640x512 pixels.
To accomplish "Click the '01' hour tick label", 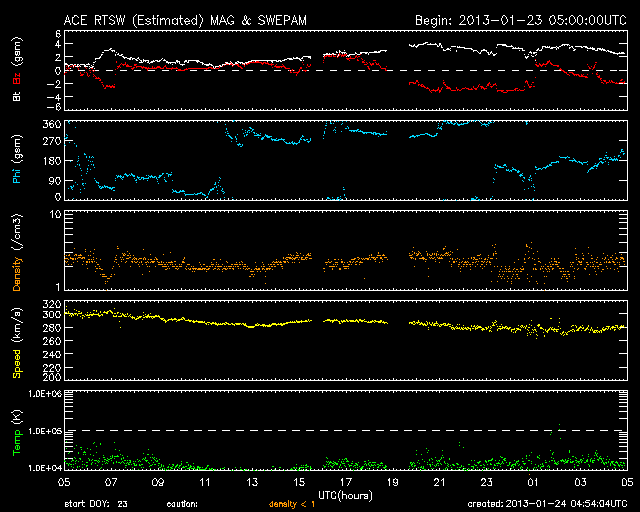I will [x=533, y=482].
